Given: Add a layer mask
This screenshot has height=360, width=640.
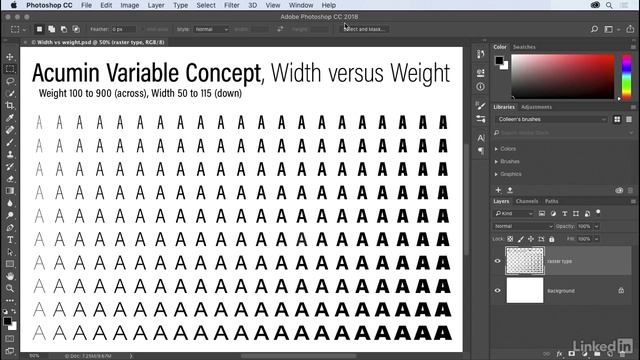Looking at the screenshot, I should pyautogui.click(x=571, y=353).
